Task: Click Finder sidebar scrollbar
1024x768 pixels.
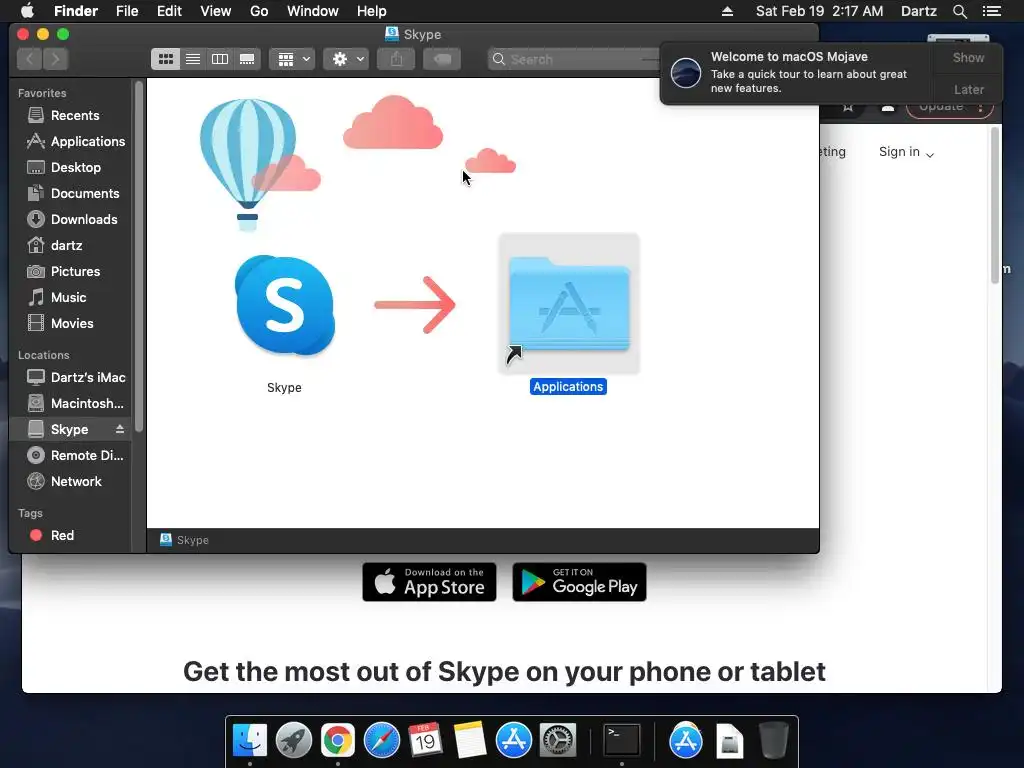Action: pos(138,256)
